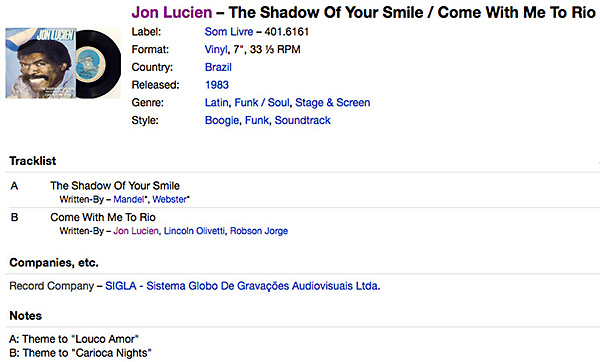Image resolution: width=600 pixels, height=362 pixels.
Task: Open the Webster writer credit link
Action: pos(169,199)
